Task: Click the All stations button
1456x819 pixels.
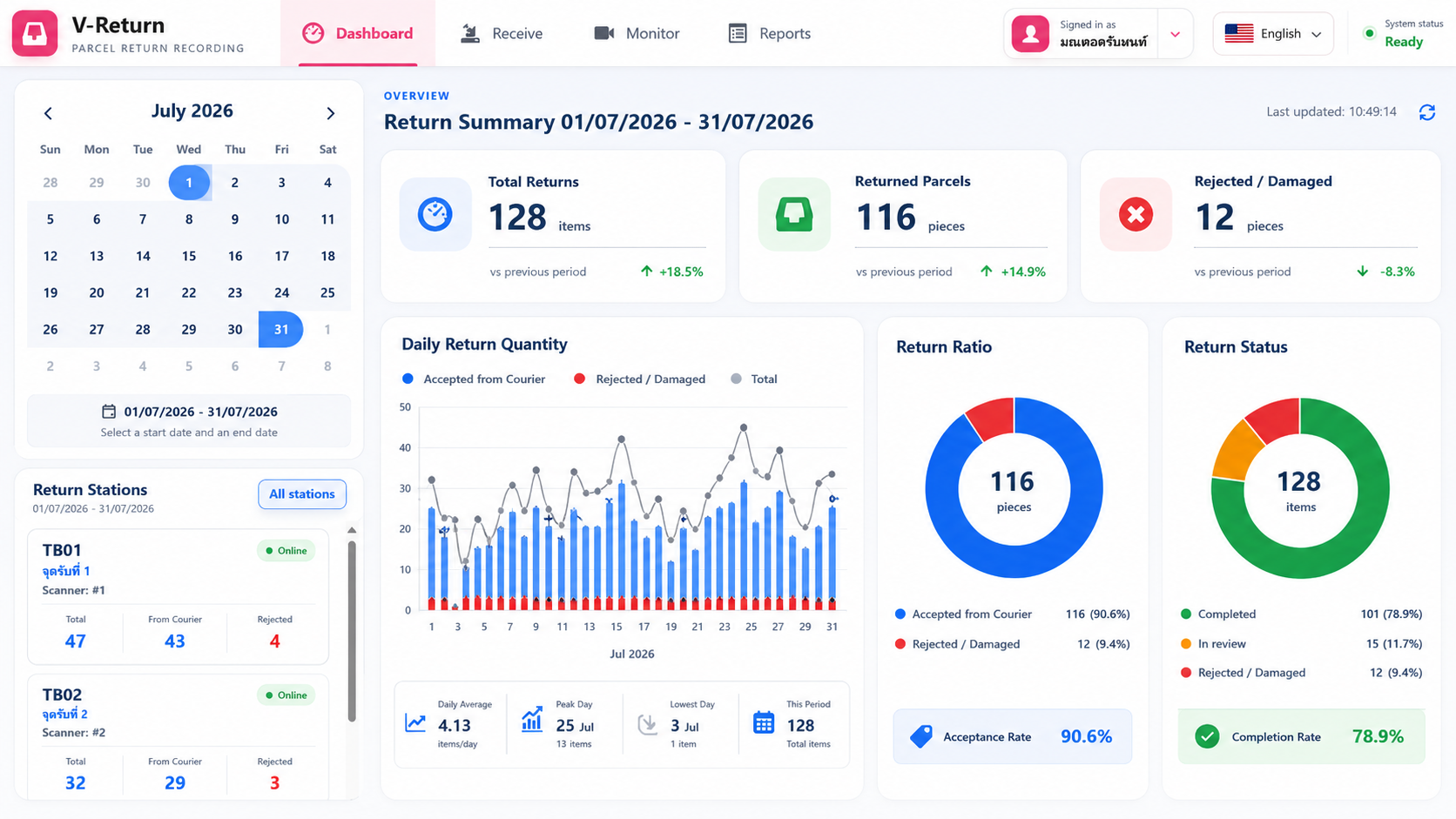Action: [x=302, y=493]
